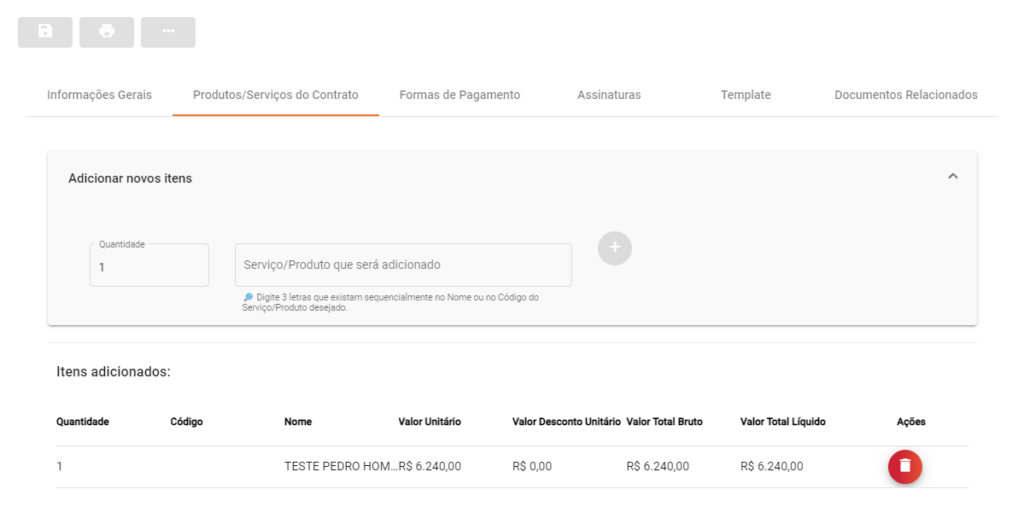Go to the Assinaturas tab

tap(609, 95)
